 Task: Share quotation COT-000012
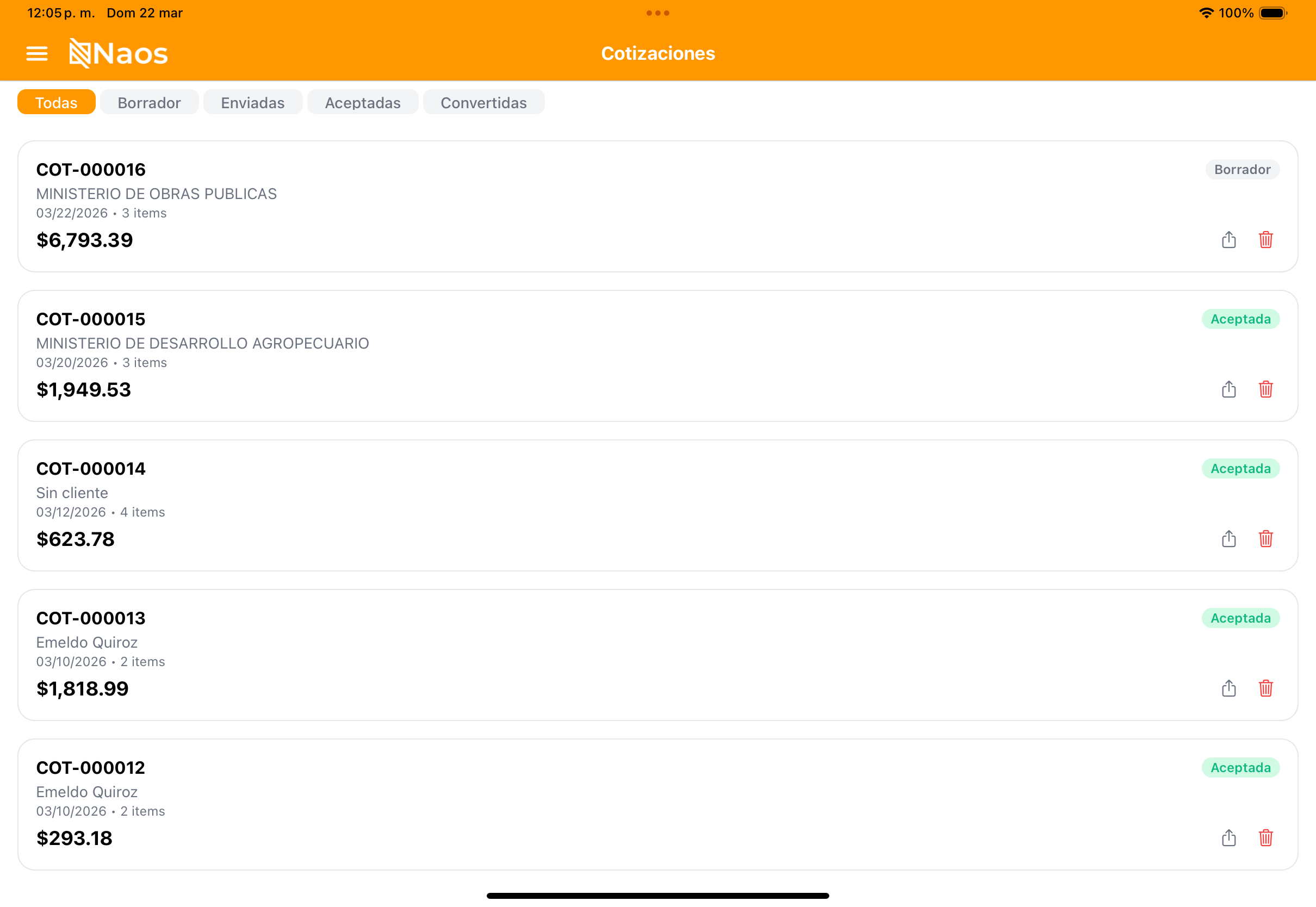[1228, 837]
